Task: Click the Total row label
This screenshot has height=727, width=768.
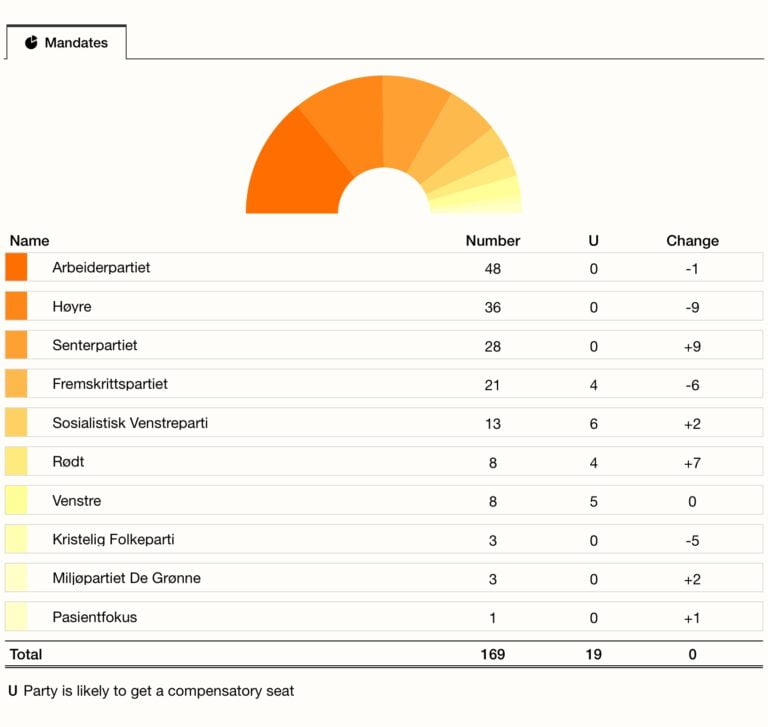Action: click(26, 654)
